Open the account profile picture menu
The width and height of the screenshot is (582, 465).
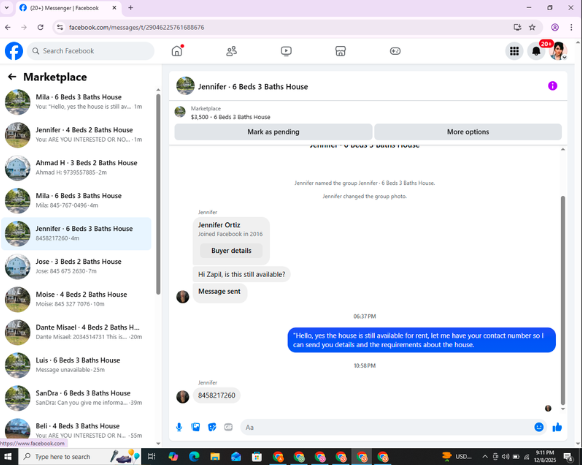coord(558,51)
